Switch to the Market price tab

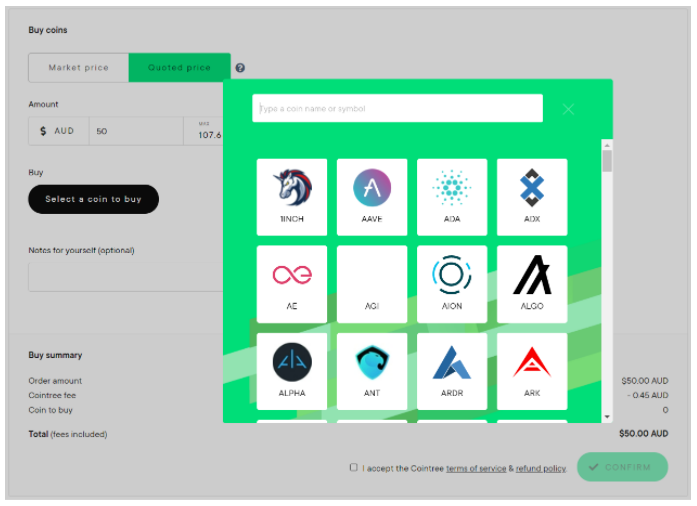(x=79, y=68)
